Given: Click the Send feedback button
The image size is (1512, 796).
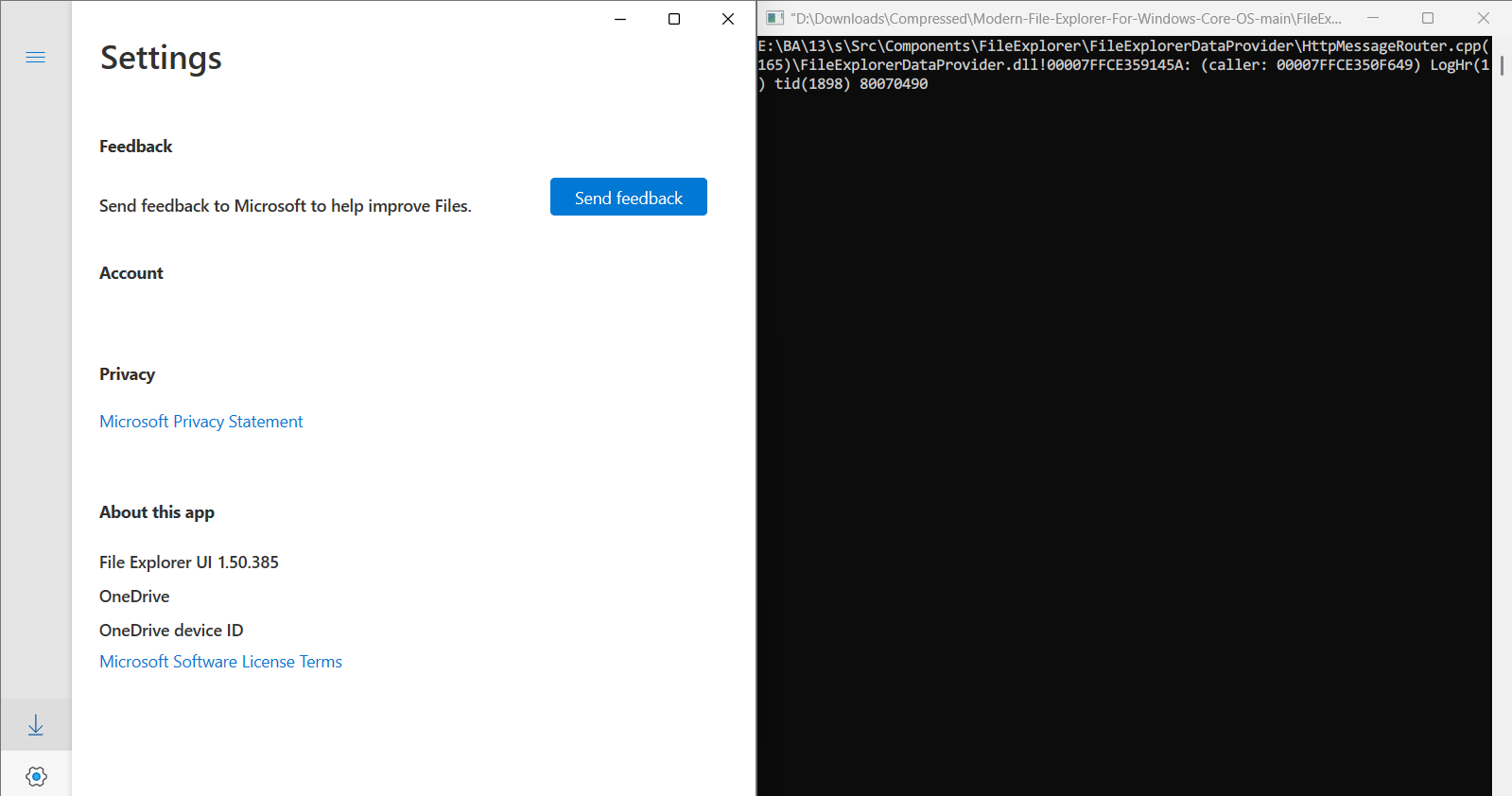Looking at the screenshot, I should pos(629,197).
